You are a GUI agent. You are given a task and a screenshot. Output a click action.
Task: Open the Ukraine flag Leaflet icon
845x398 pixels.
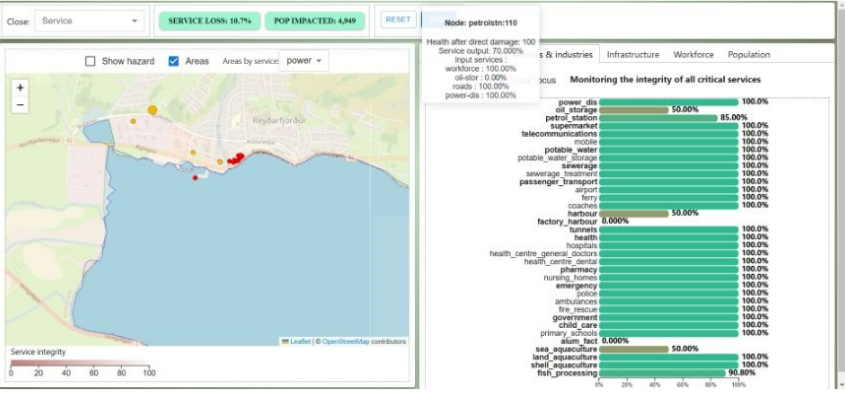coord(285,341)
